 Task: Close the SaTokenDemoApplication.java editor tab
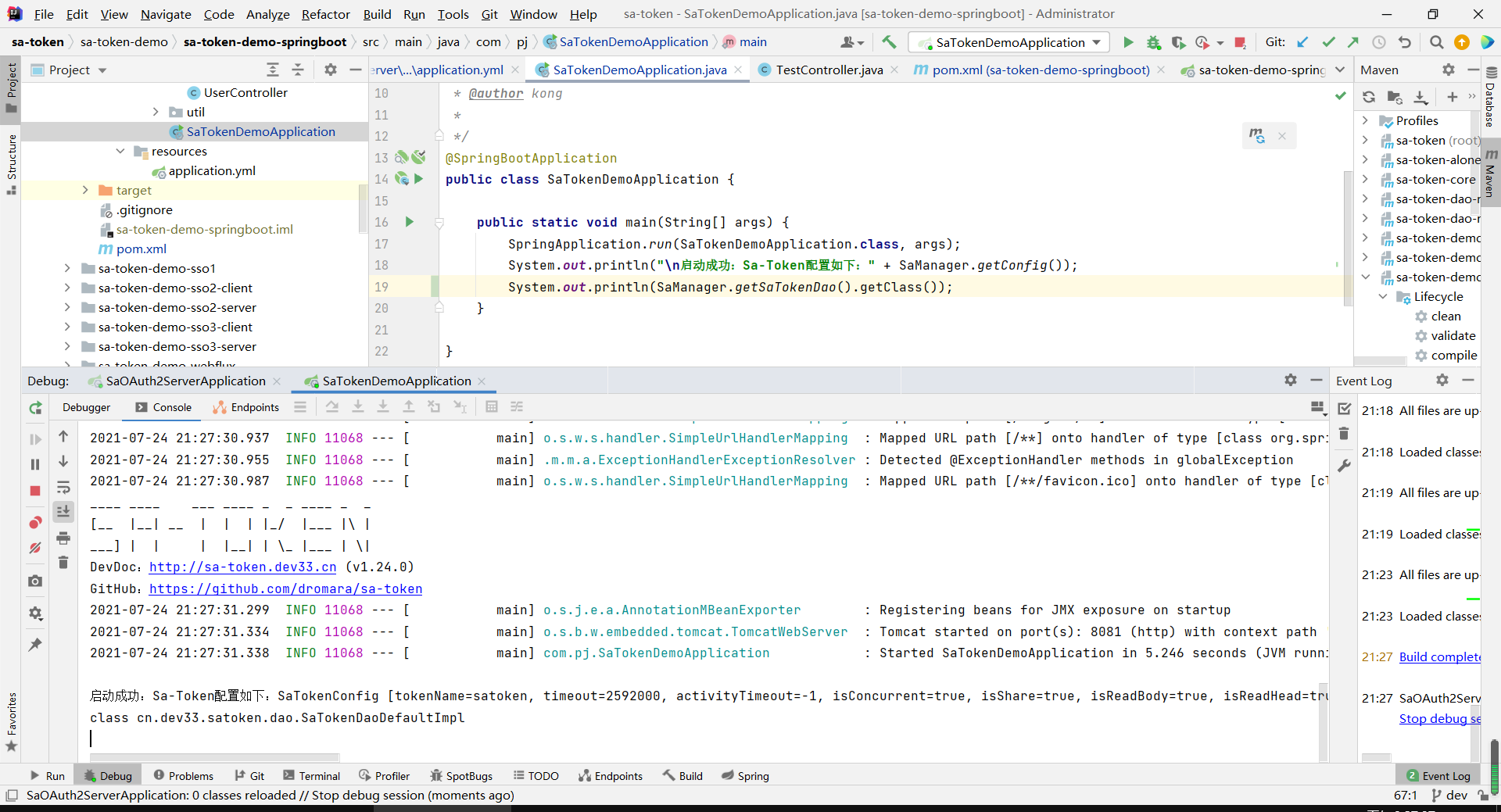tap(738, 70)
